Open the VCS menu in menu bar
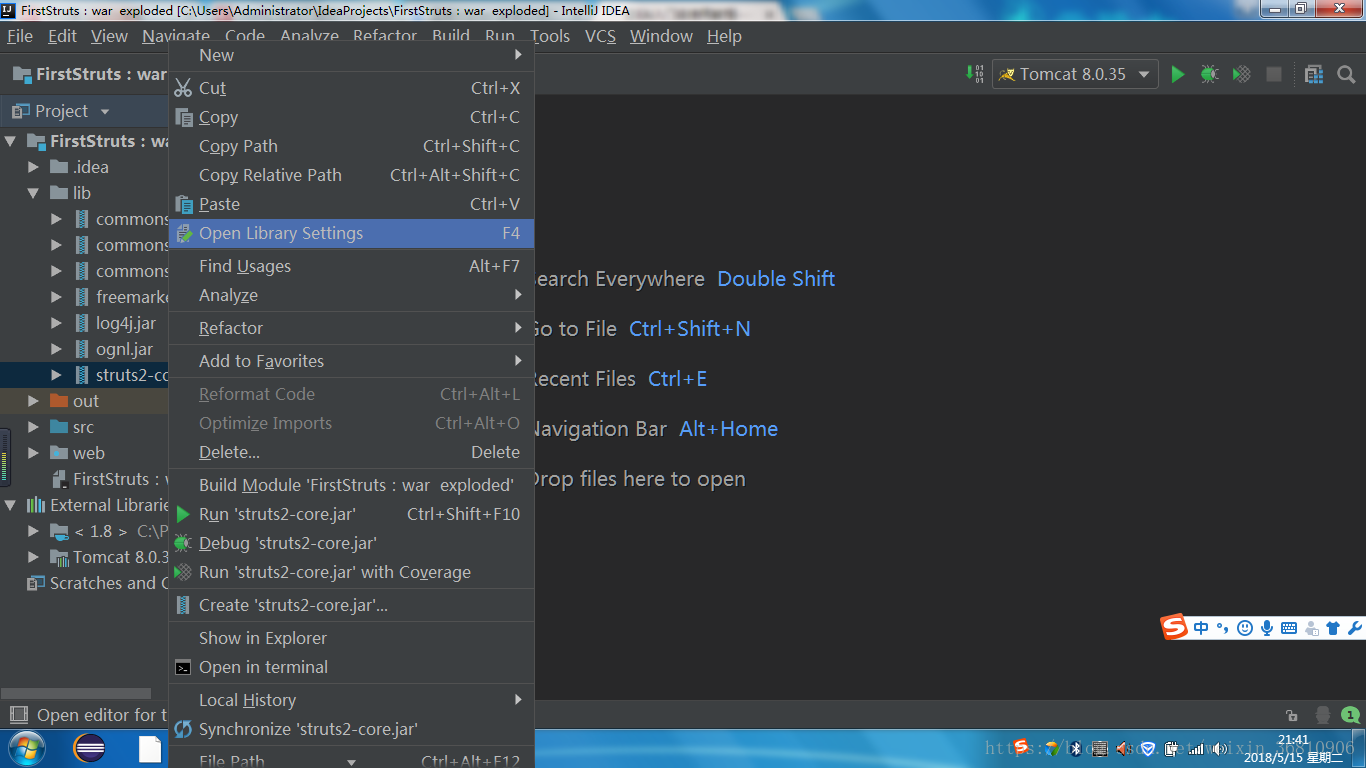Image resolution: width=1366 pixels, height=768 pixels. 600,36
